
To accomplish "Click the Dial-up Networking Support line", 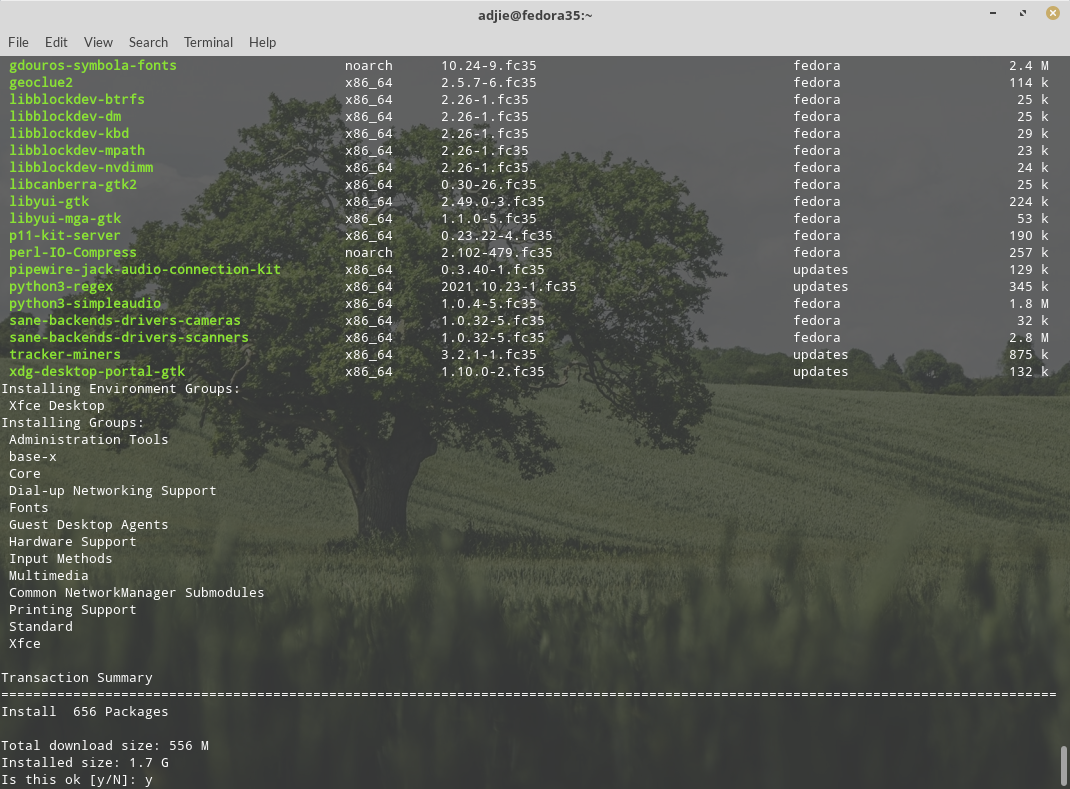I will (x=113, y=491).
